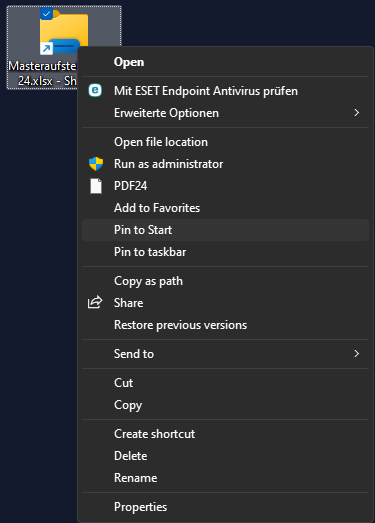
Task: Uncheck the blue selection checkbox on desktop icon
Action: pos(46,14)
